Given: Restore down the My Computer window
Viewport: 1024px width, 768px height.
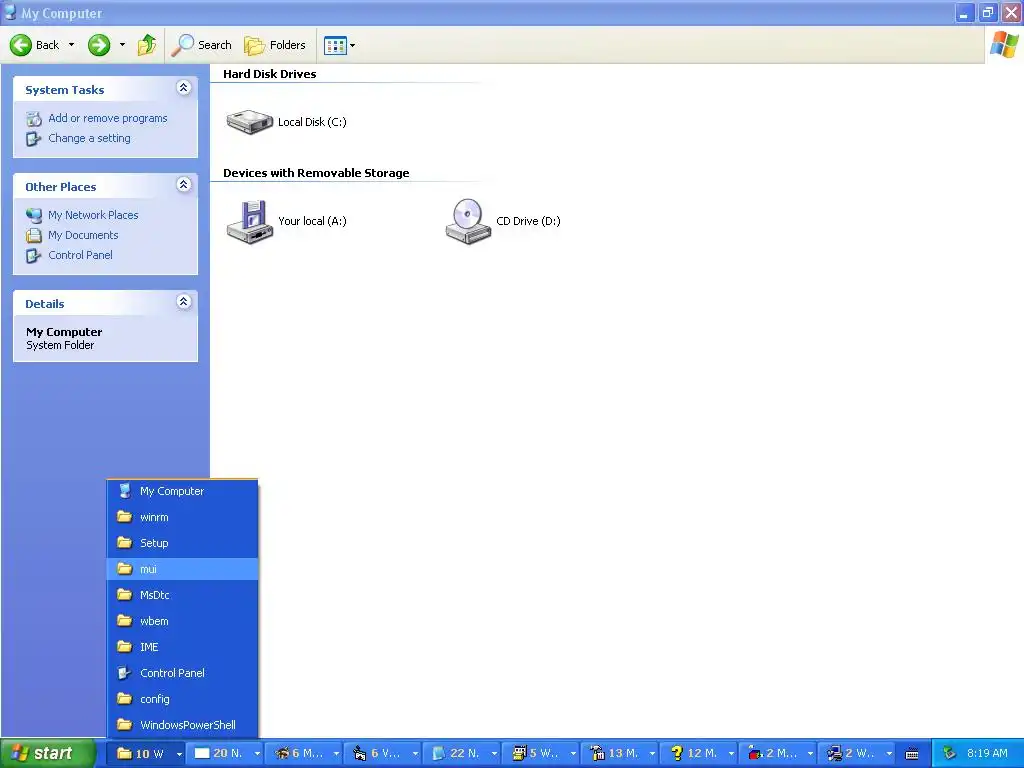Looking at the screenshot, I should click(x=988, y=12).
